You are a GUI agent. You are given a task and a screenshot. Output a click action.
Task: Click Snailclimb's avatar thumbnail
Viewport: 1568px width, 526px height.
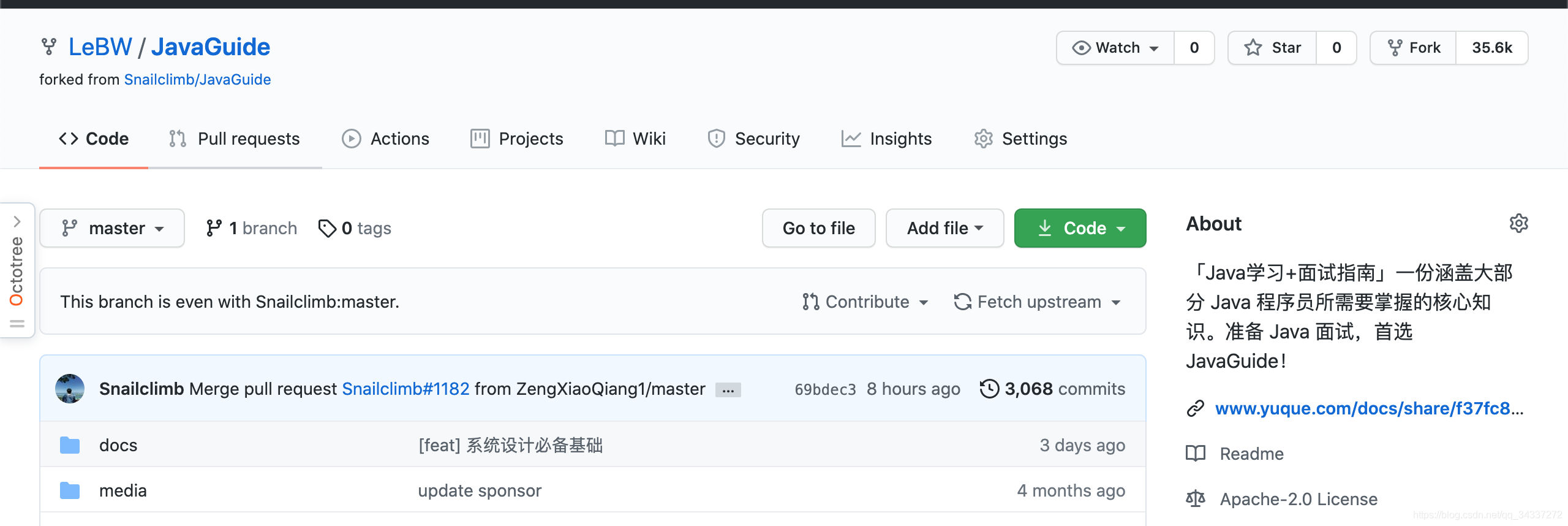click(x=70, y=389)
